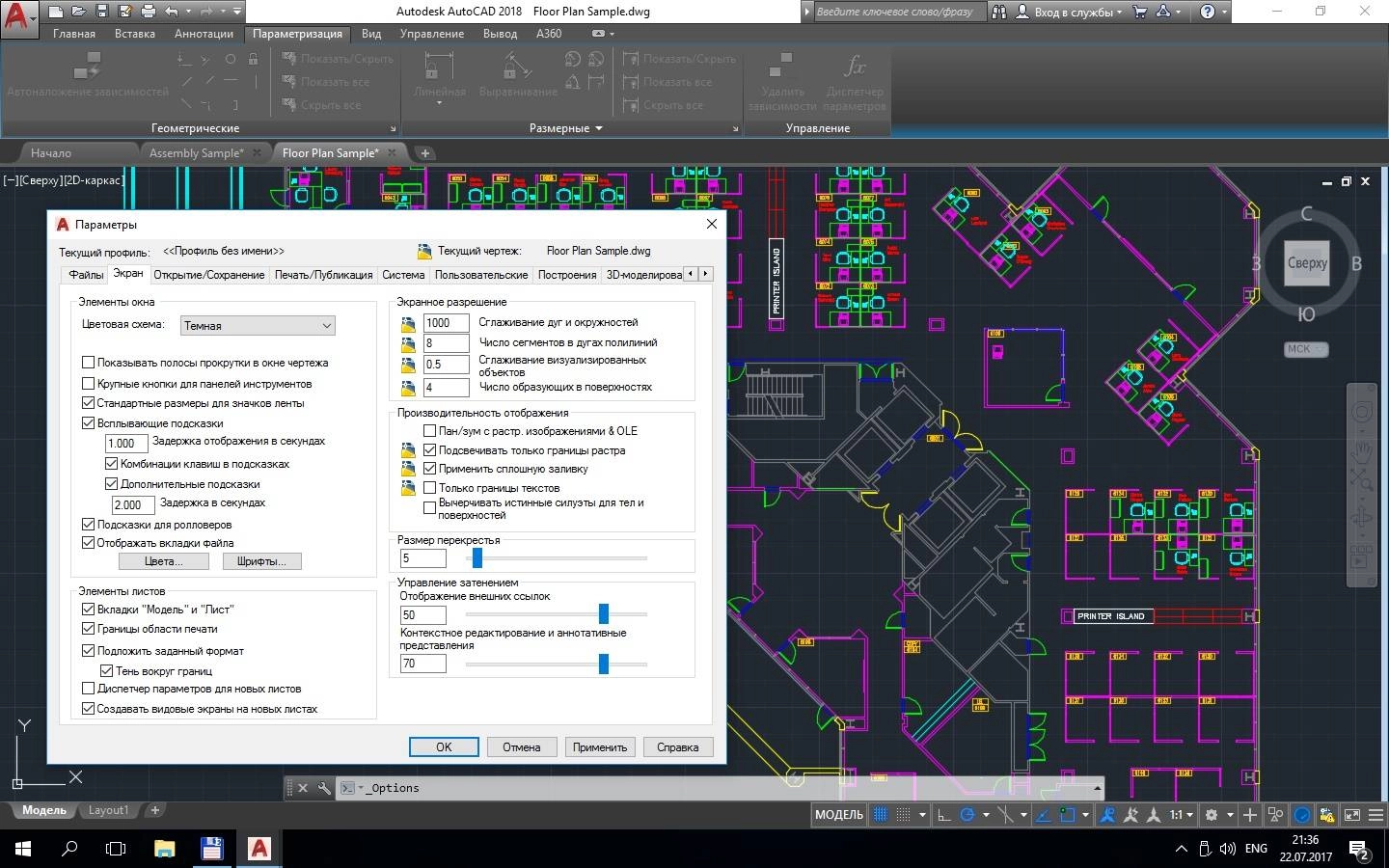Click the ViewCube top face labeled Сверху
The width and height of the screenshot is (1389, 868).
tap(1307, 263)
